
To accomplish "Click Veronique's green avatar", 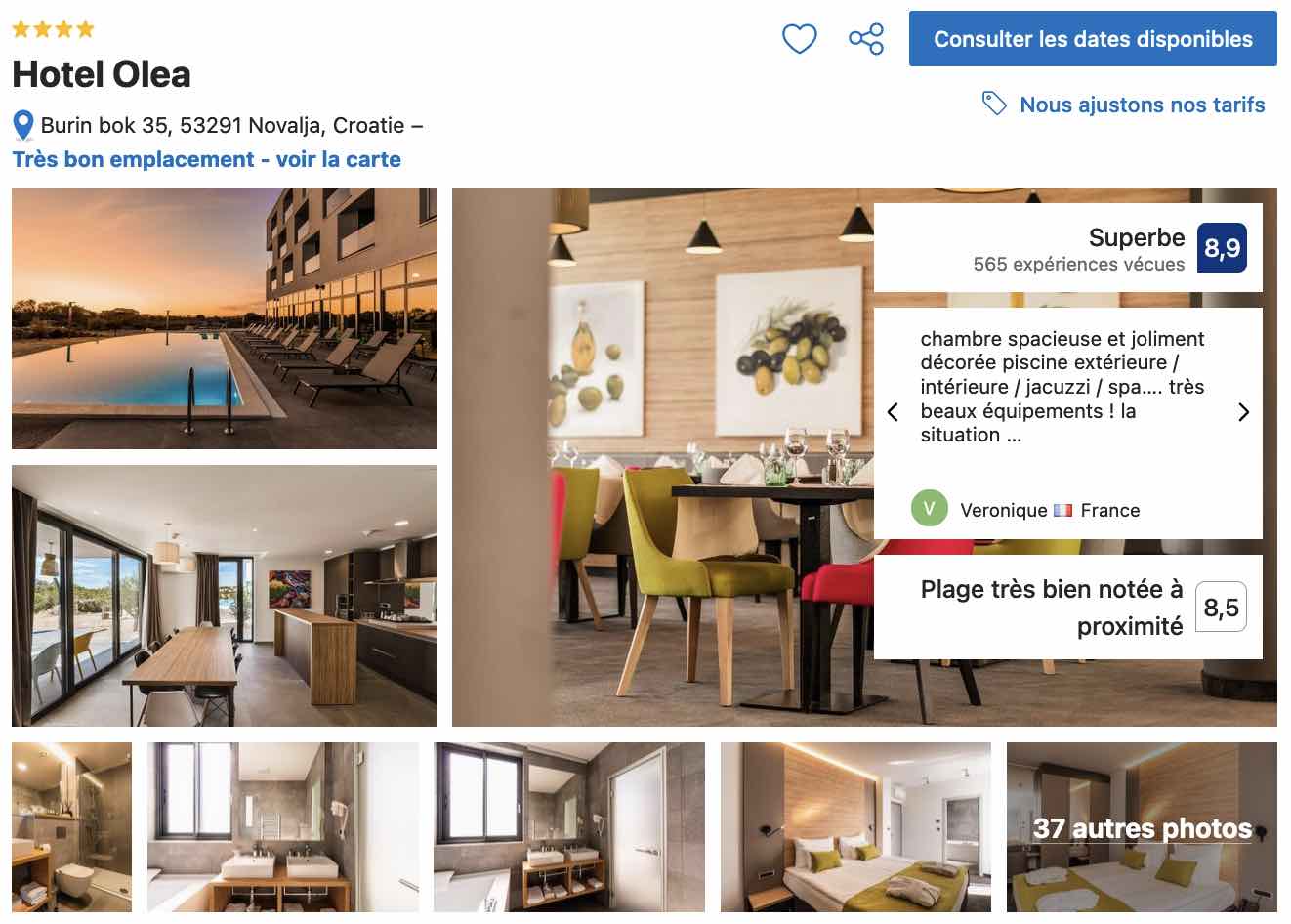I will click(929, 508).
